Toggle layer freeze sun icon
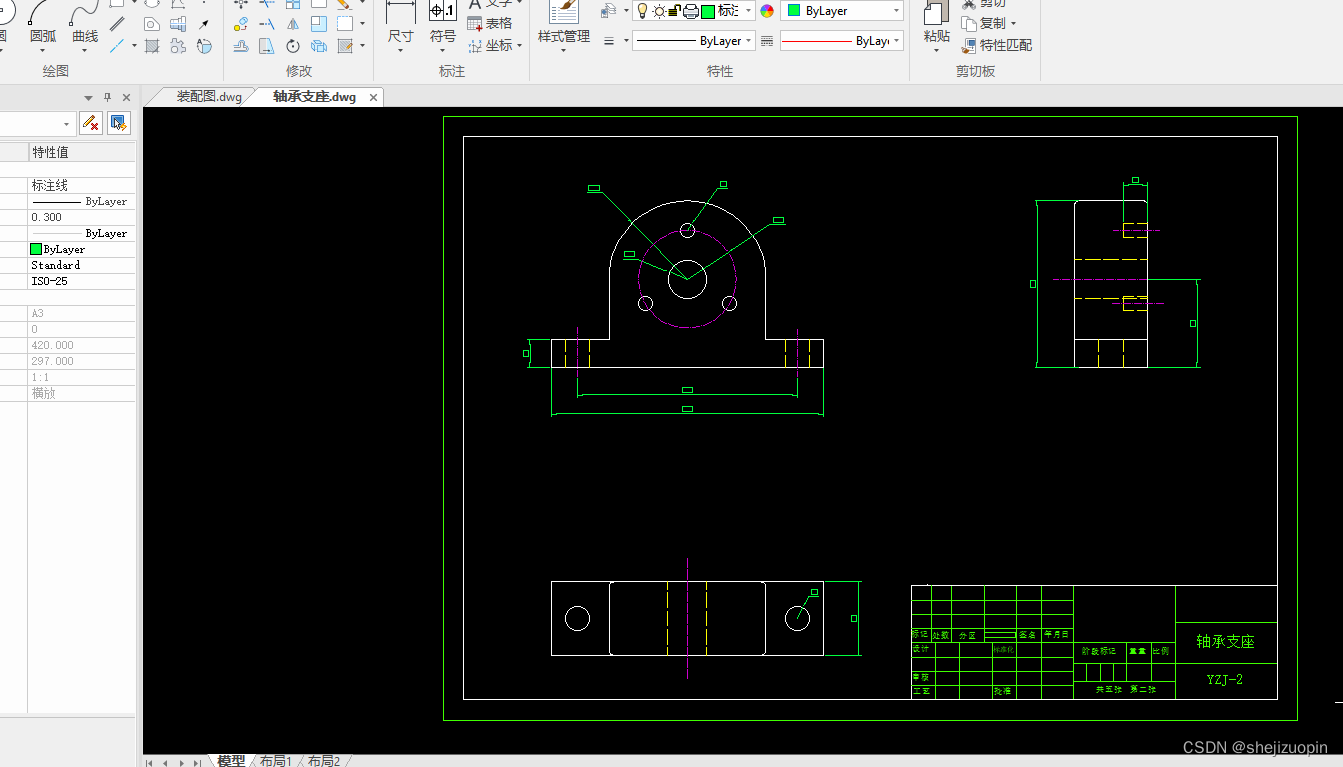 (659, 11)
